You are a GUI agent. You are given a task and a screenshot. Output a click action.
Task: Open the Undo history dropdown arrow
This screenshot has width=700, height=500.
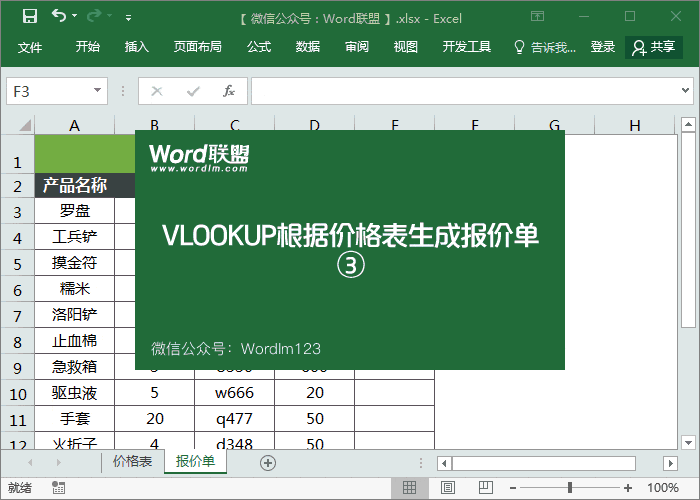pos(75,16)
